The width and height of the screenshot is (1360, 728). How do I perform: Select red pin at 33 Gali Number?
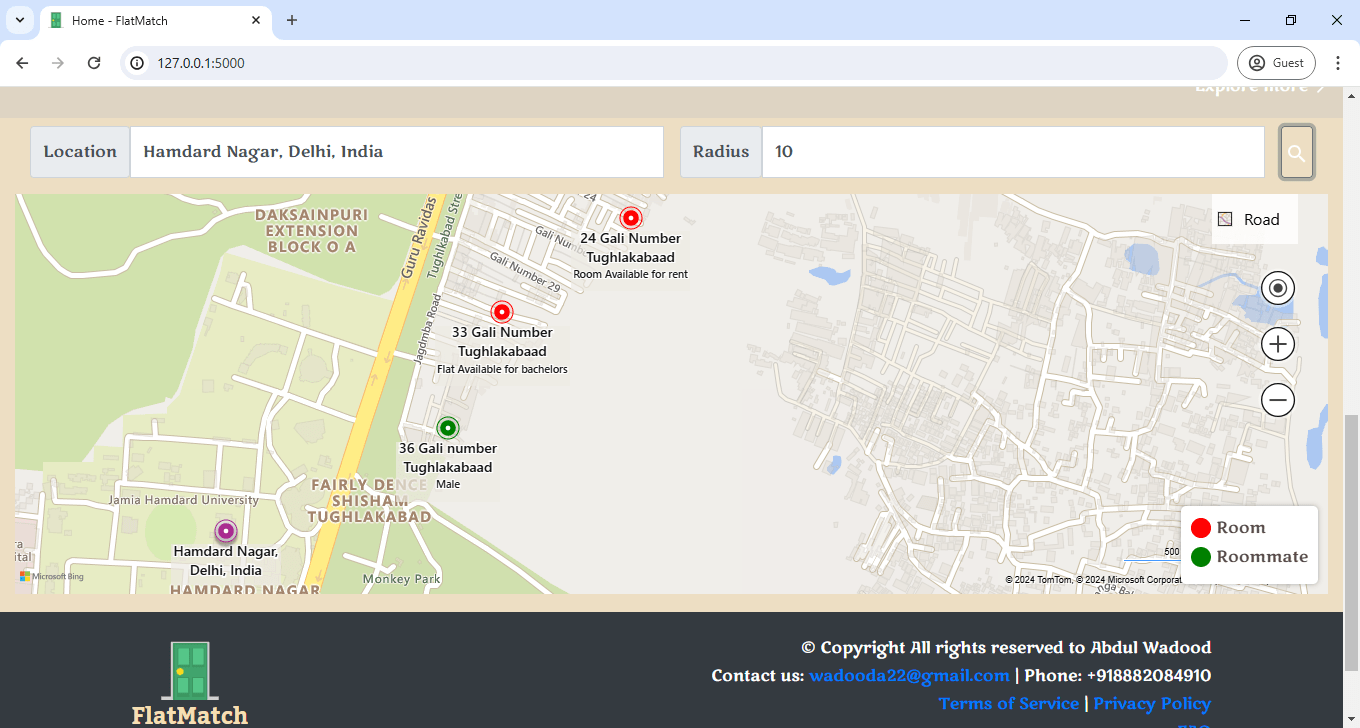point(502,312)
